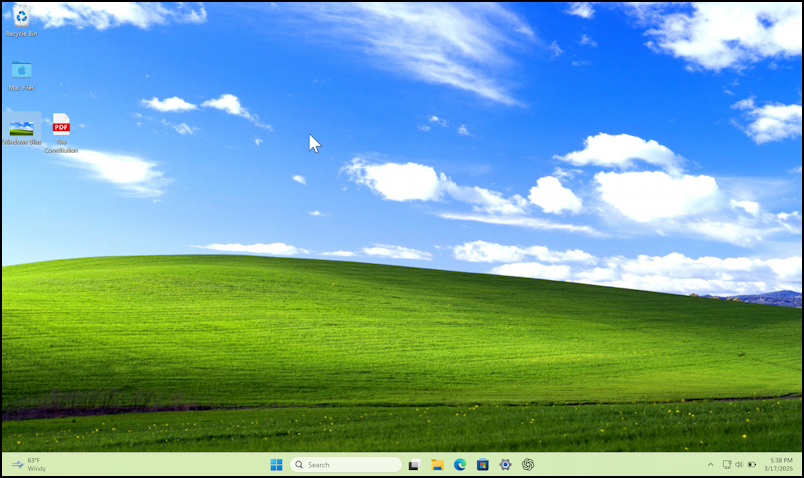
Task: Select The Constitution PDF file
Action: click(x=61, y=133)
